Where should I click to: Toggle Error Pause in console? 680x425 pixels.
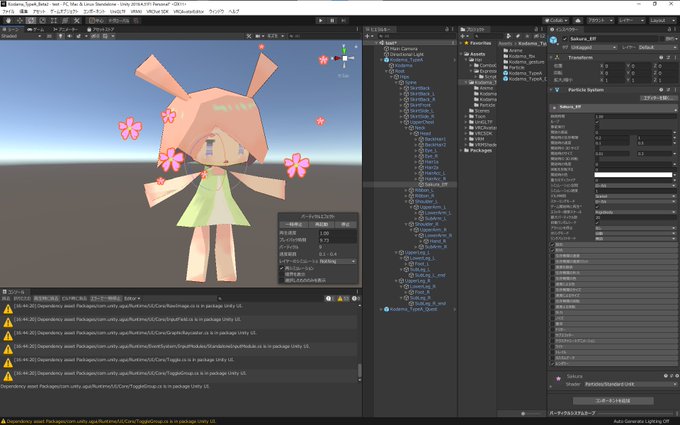coord(105,298)
